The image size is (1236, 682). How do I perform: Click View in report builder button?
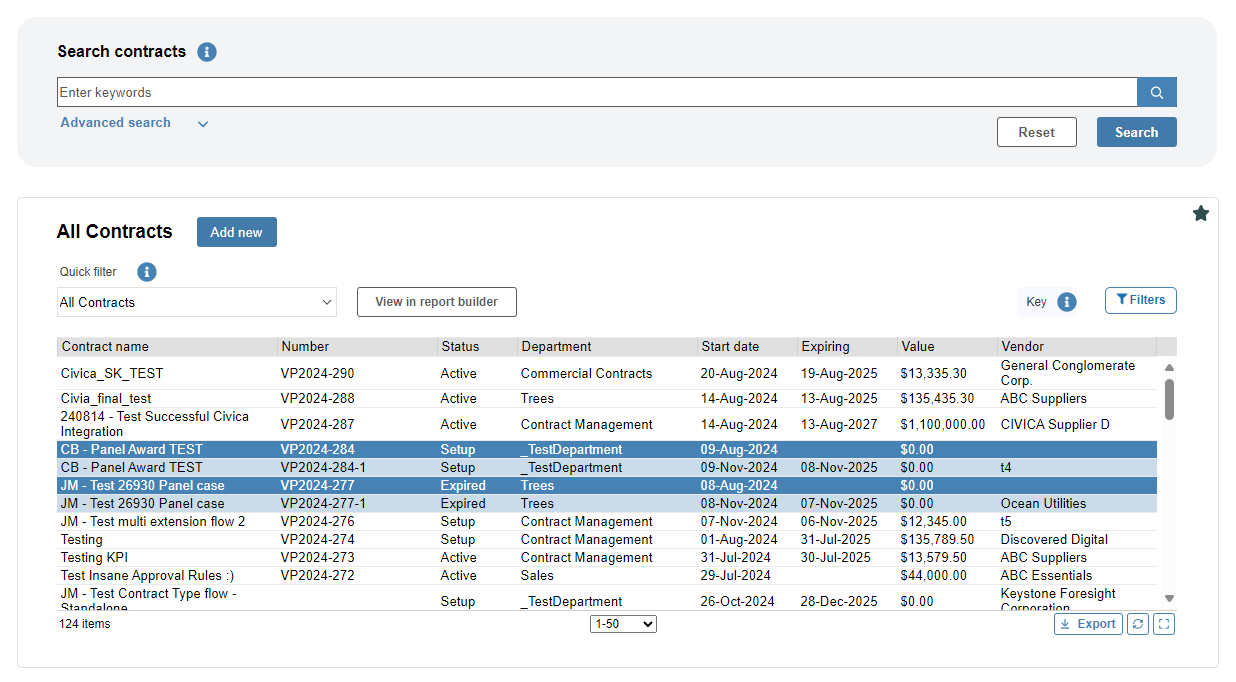coord(437,302)
